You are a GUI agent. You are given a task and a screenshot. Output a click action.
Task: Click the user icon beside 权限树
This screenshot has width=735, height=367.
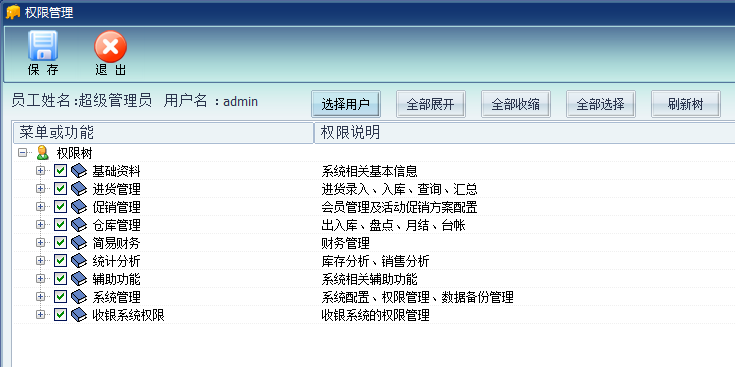pos(43,153)
